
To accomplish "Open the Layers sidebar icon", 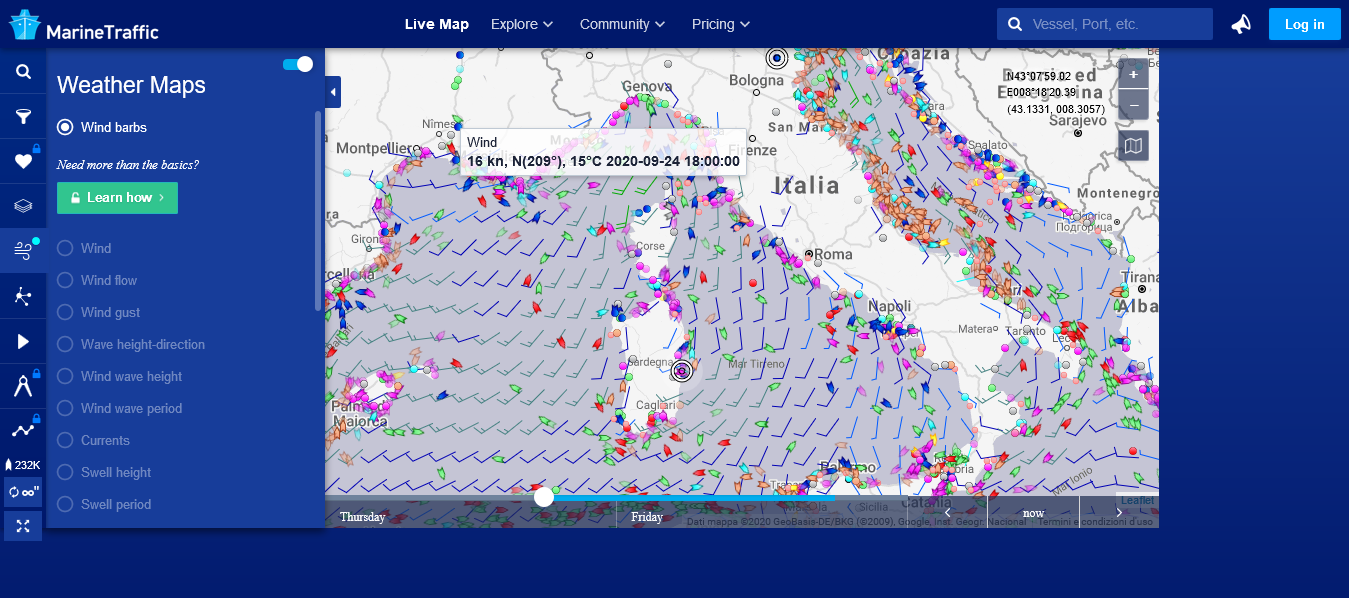I will point(22,206).
